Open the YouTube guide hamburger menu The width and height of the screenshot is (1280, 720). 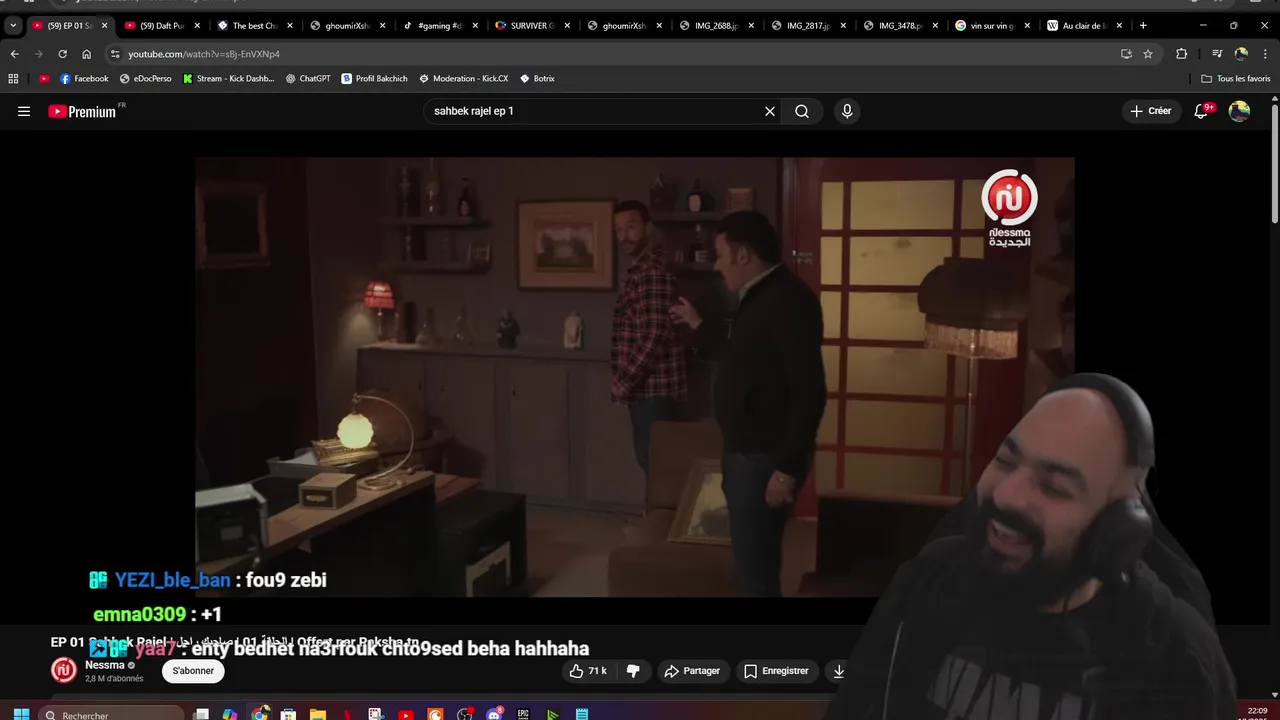tap(24, 111)
